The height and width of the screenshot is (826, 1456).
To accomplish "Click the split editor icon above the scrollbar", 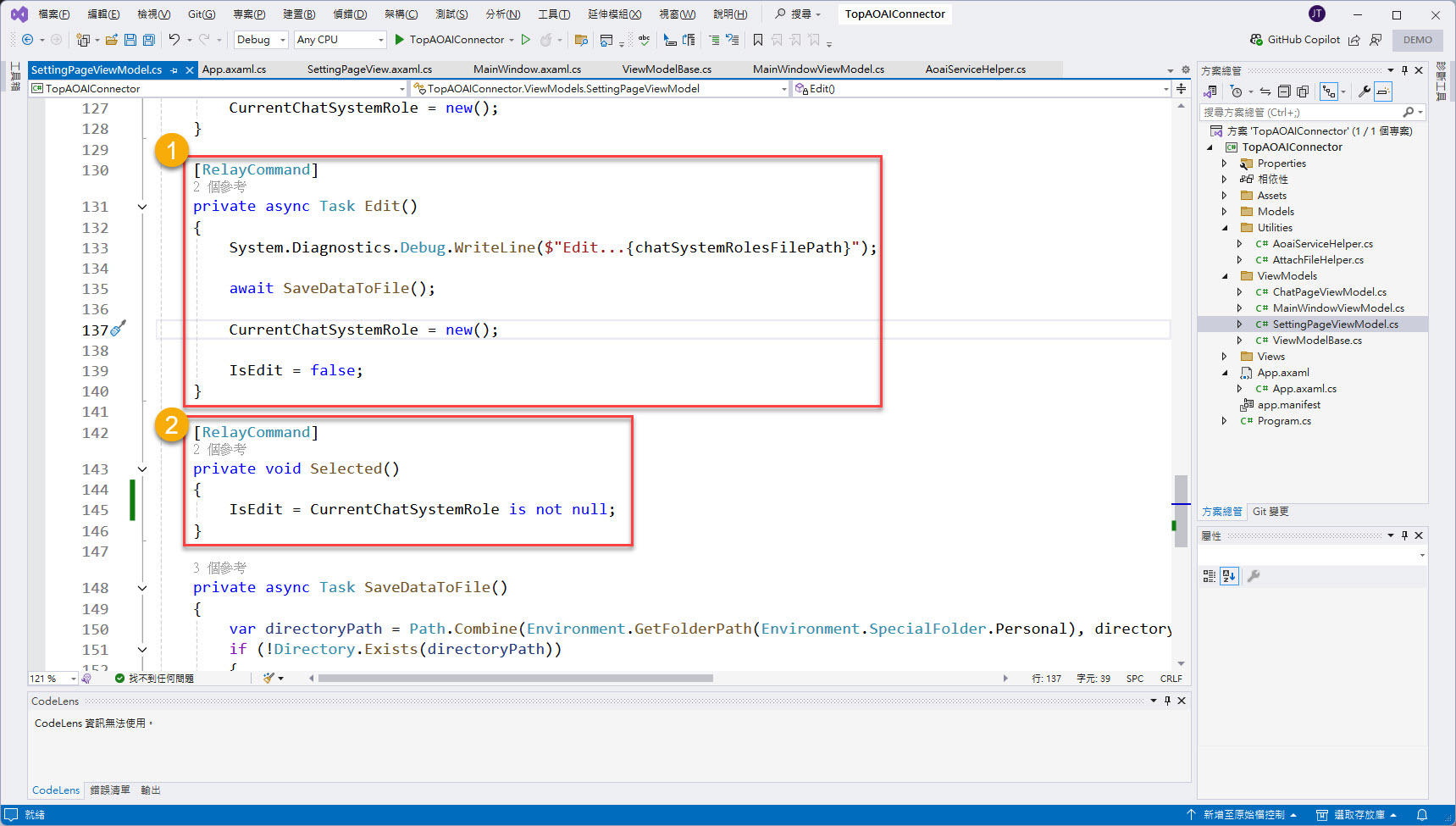I will point(1182,88).
